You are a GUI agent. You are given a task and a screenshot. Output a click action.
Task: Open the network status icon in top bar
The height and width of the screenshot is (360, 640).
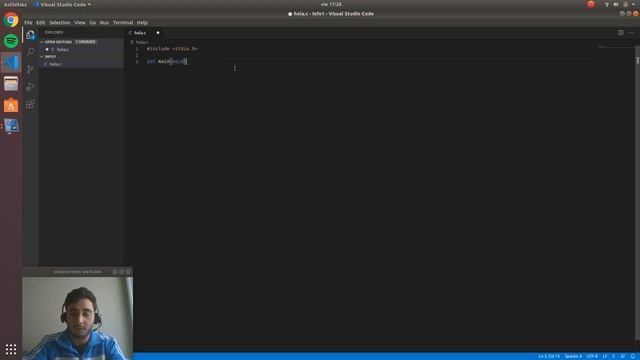click(x=607, y=4)
